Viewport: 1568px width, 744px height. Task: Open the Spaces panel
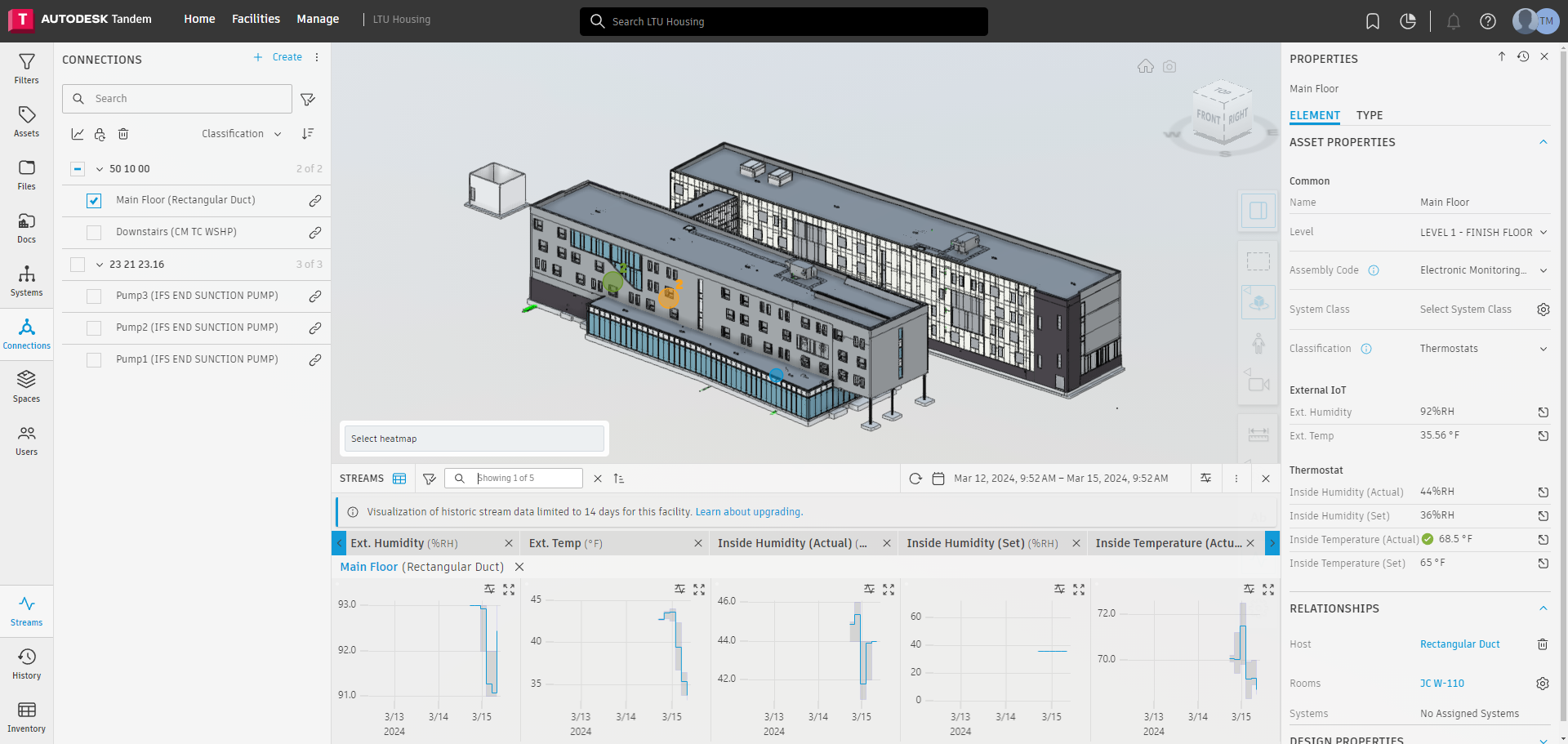coord(26,387)
